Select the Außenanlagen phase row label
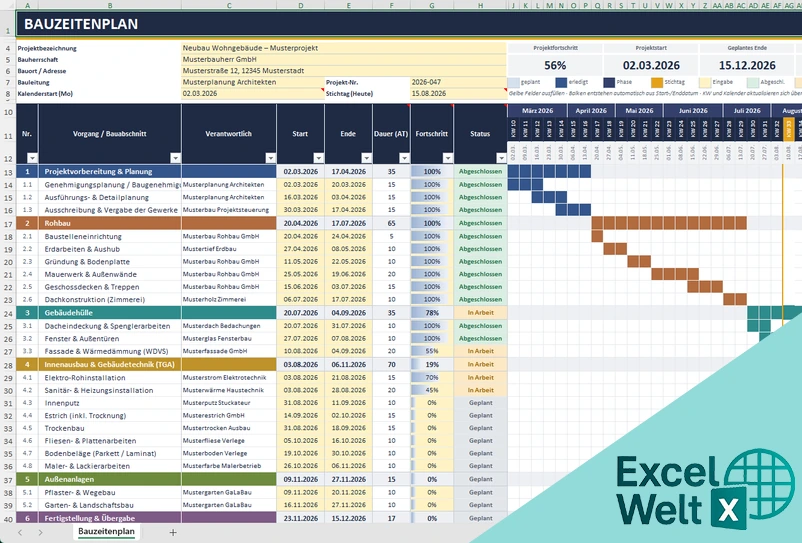802x543 pixels. pos(110,480)
